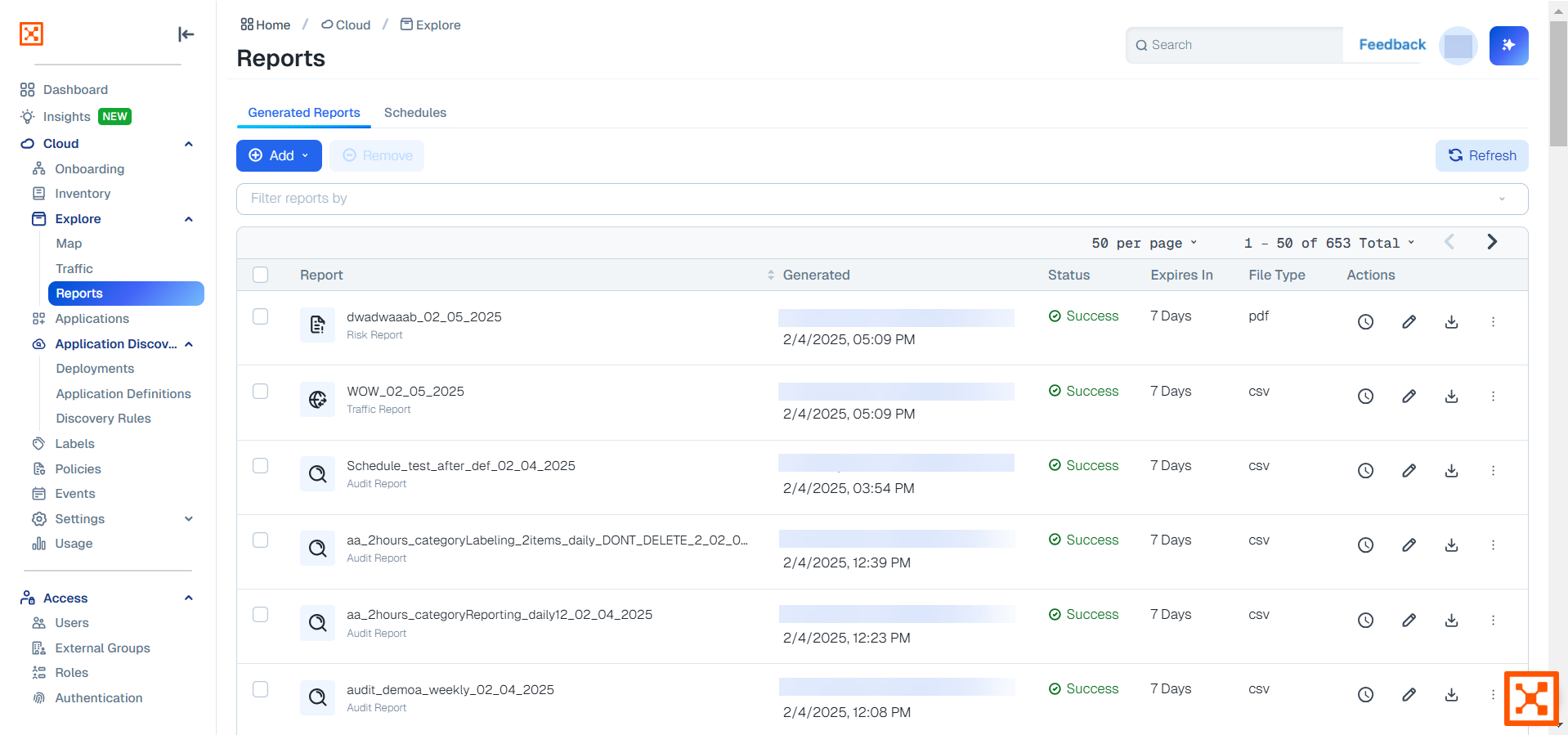The width and height of the screenshot is (1568, 735).
Task: Switch to the Schedules tab
Action: tap(415, 113)
